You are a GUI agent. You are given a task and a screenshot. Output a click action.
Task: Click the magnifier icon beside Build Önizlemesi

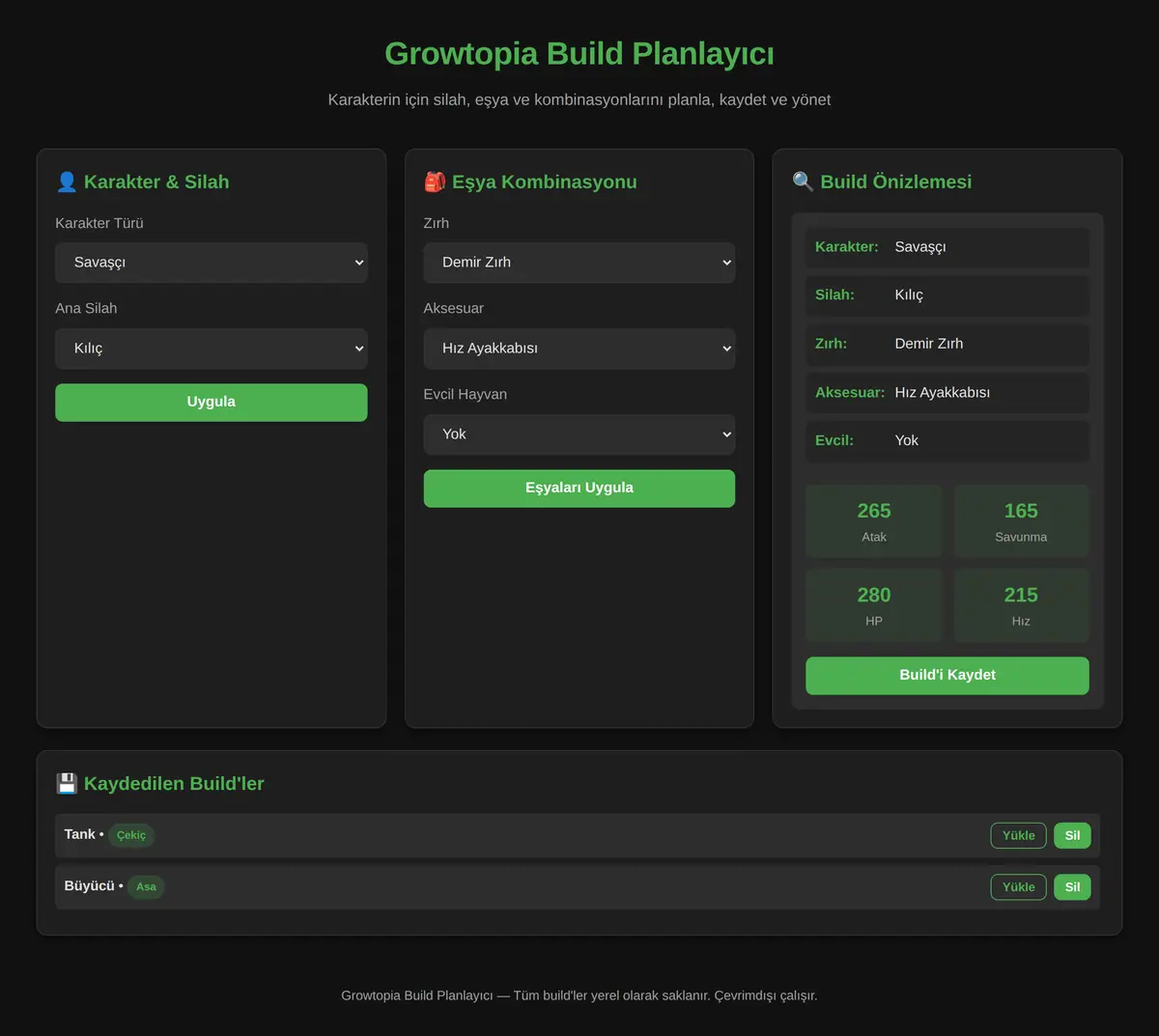(803, 182)
